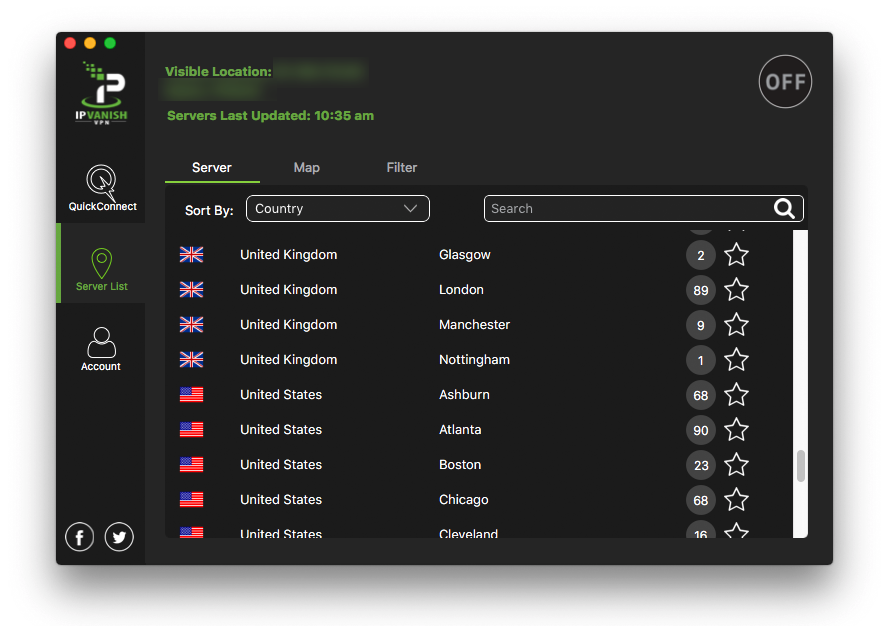Select the Manchester city name

(475, 325)
